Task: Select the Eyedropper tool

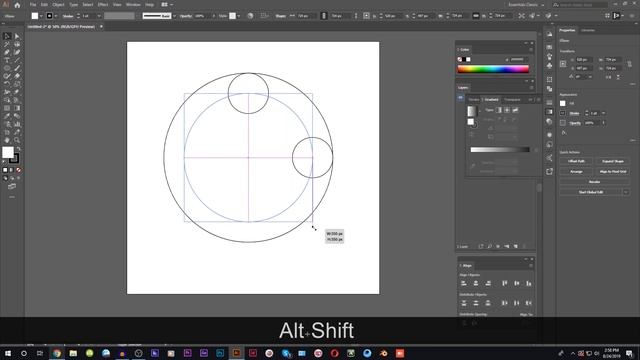Action: click(7, 116)
